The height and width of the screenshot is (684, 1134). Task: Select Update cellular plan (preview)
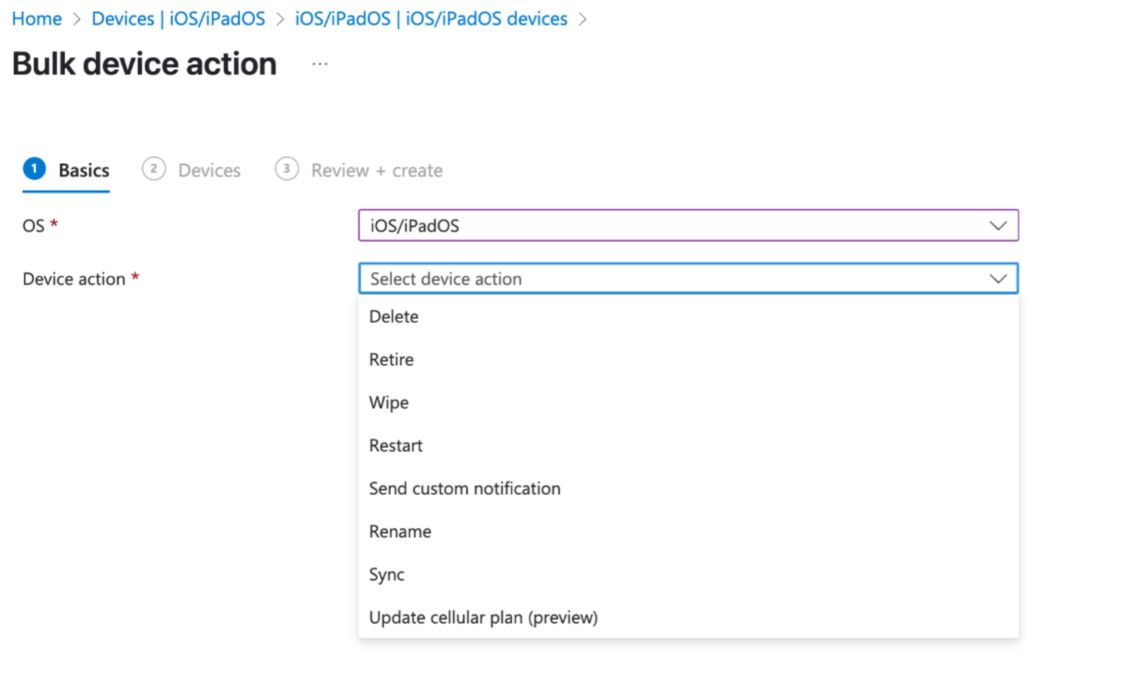[x=483, y=618]
